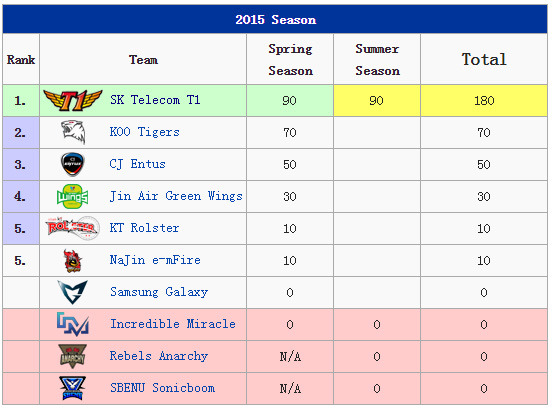The height and width of the screenshot is (410, 552).
Task: Open the Jin Air Green Wings link
Action: (x=176, y=196)
